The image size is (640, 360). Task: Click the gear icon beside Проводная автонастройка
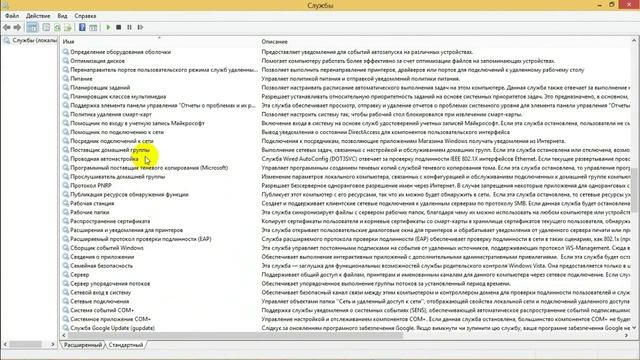click(x=66, y=159)
